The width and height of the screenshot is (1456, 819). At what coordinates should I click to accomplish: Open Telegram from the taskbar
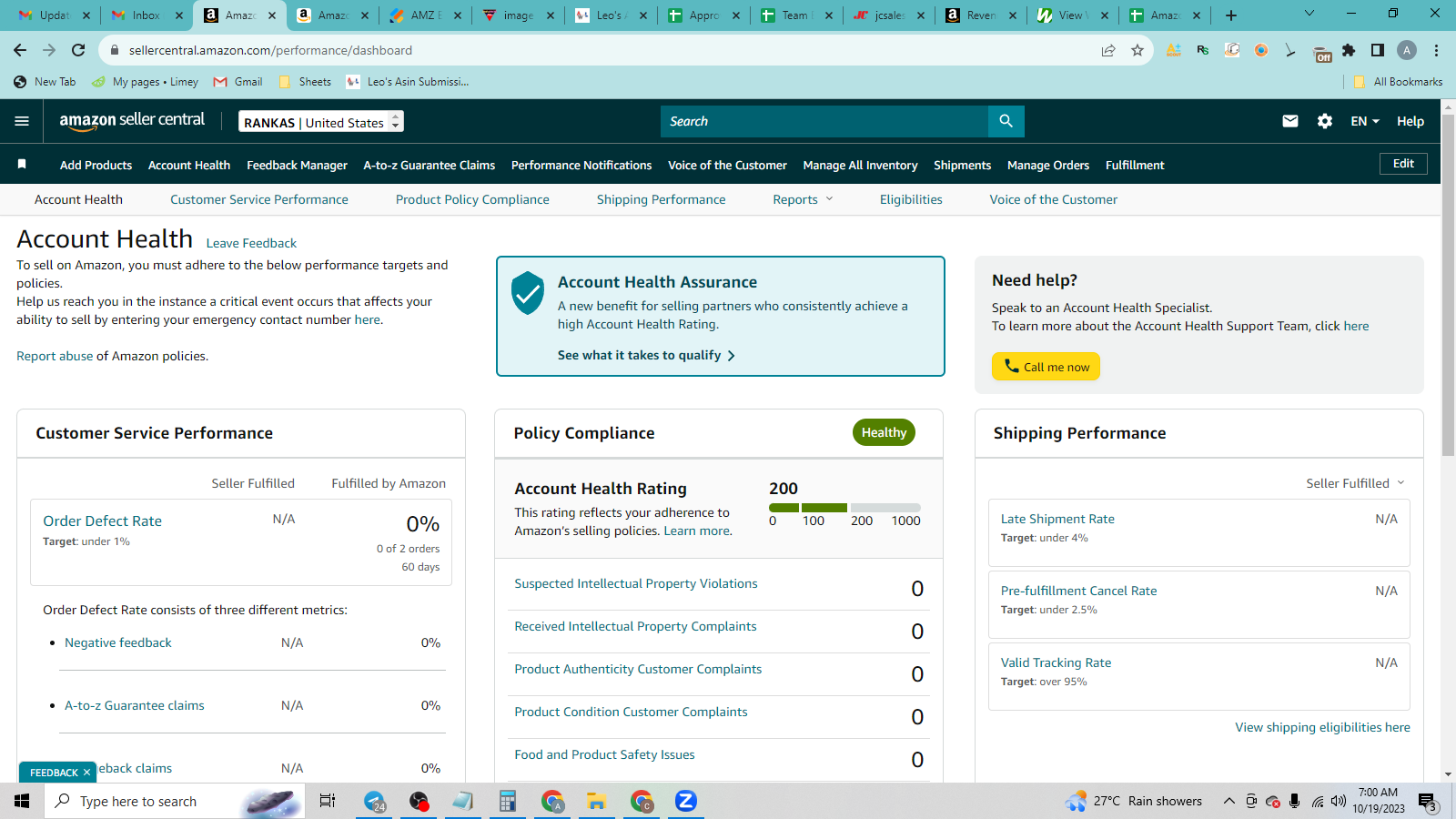pos(374,801)
